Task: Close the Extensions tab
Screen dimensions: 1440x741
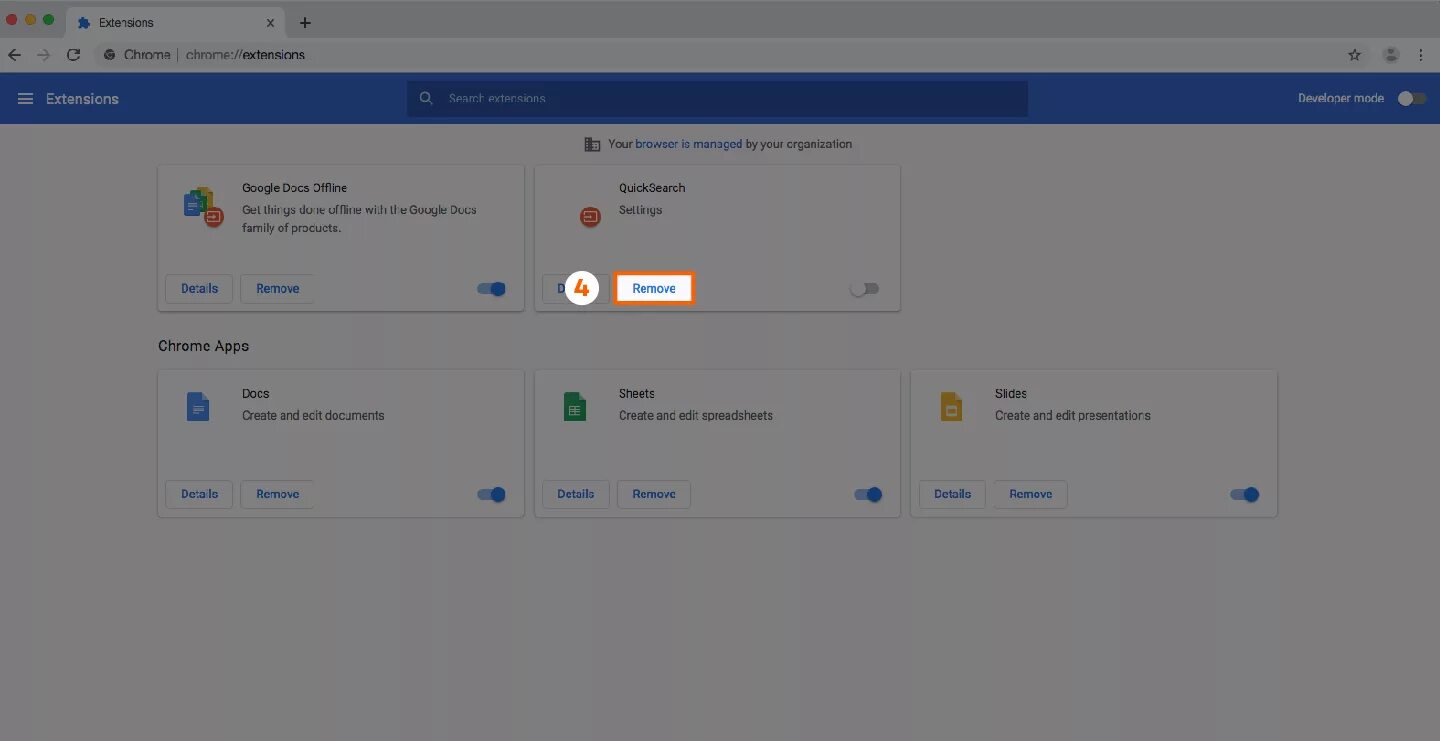Action: coord(270,22)
